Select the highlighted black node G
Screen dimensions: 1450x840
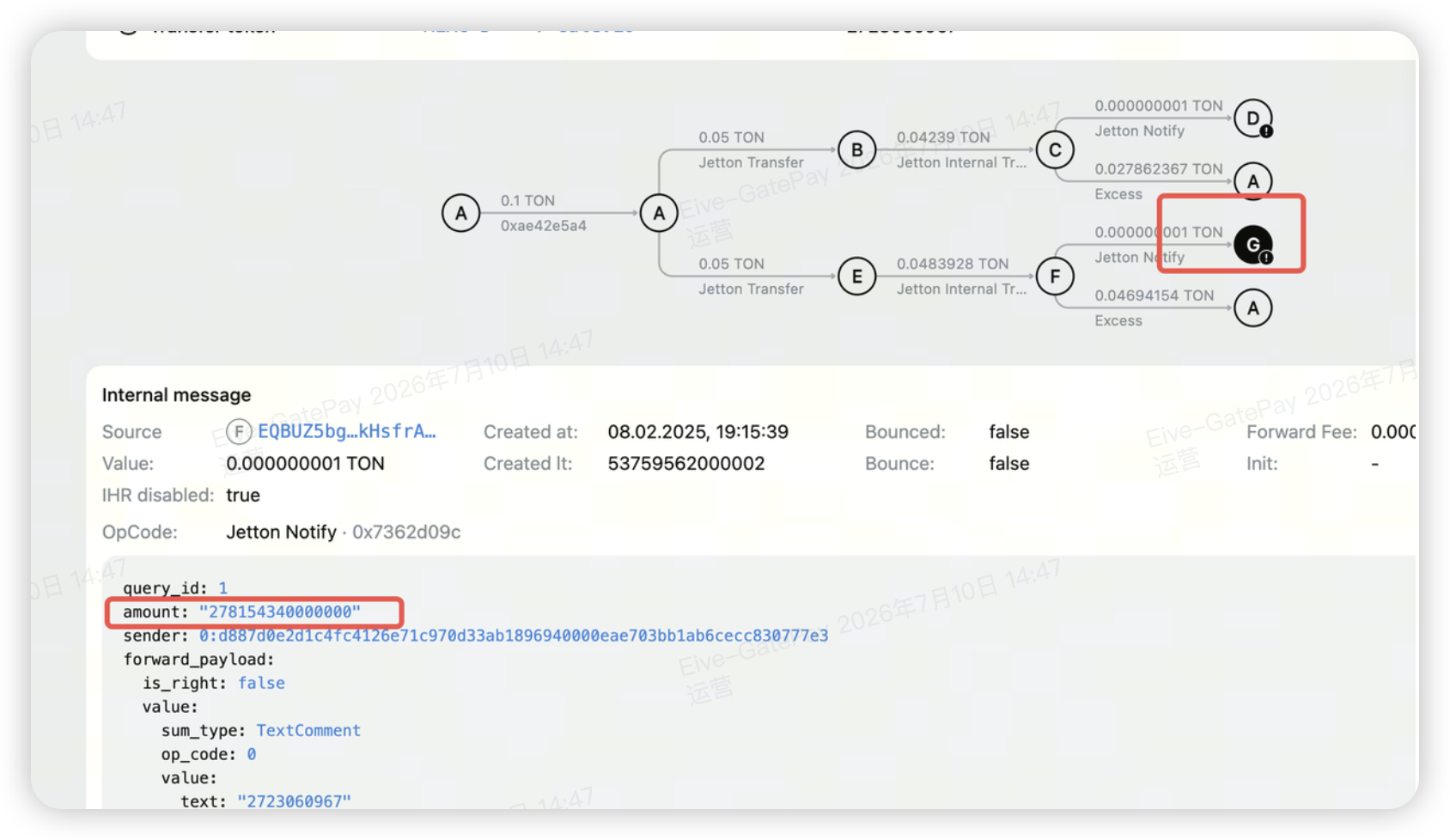(1253, 245)
